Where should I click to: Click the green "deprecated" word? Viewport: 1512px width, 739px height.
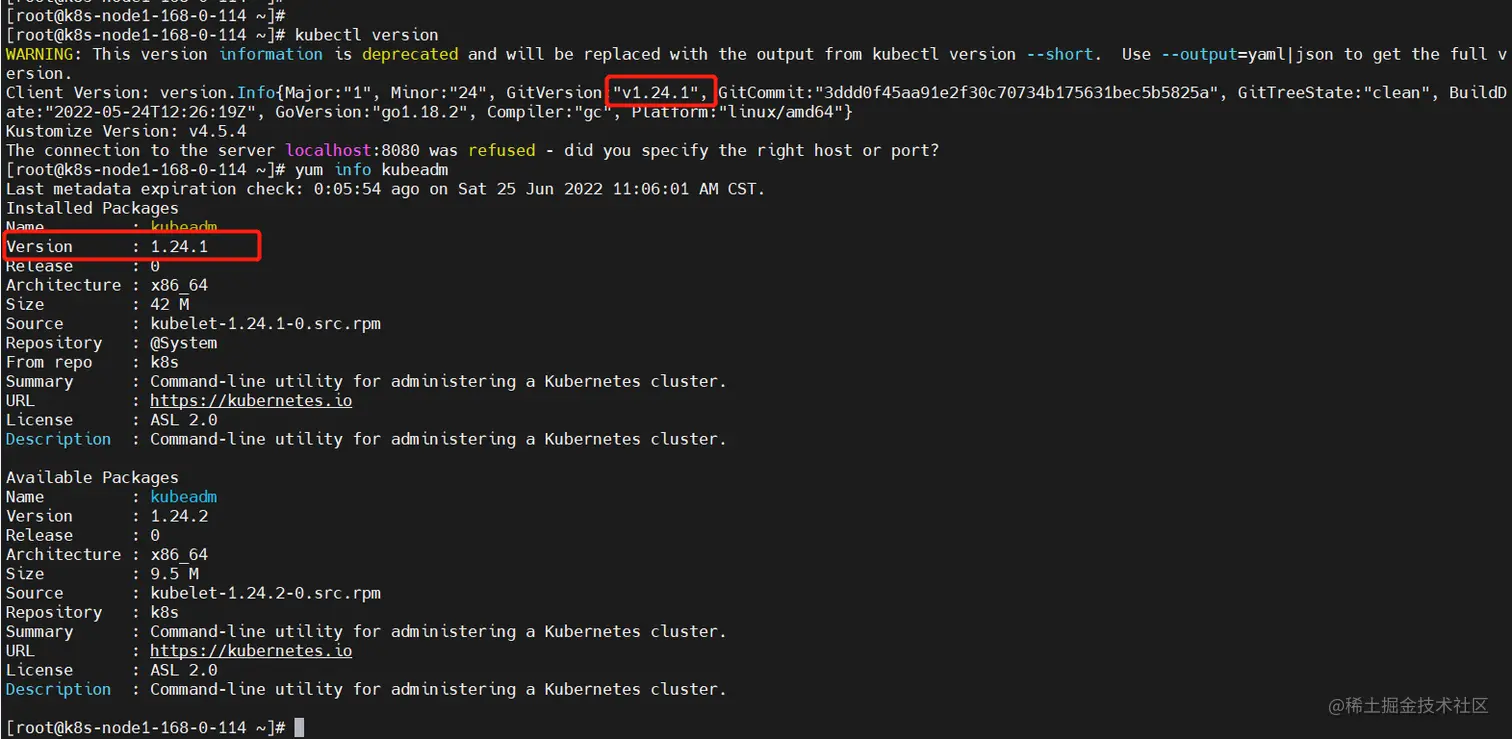coord(410,54)
